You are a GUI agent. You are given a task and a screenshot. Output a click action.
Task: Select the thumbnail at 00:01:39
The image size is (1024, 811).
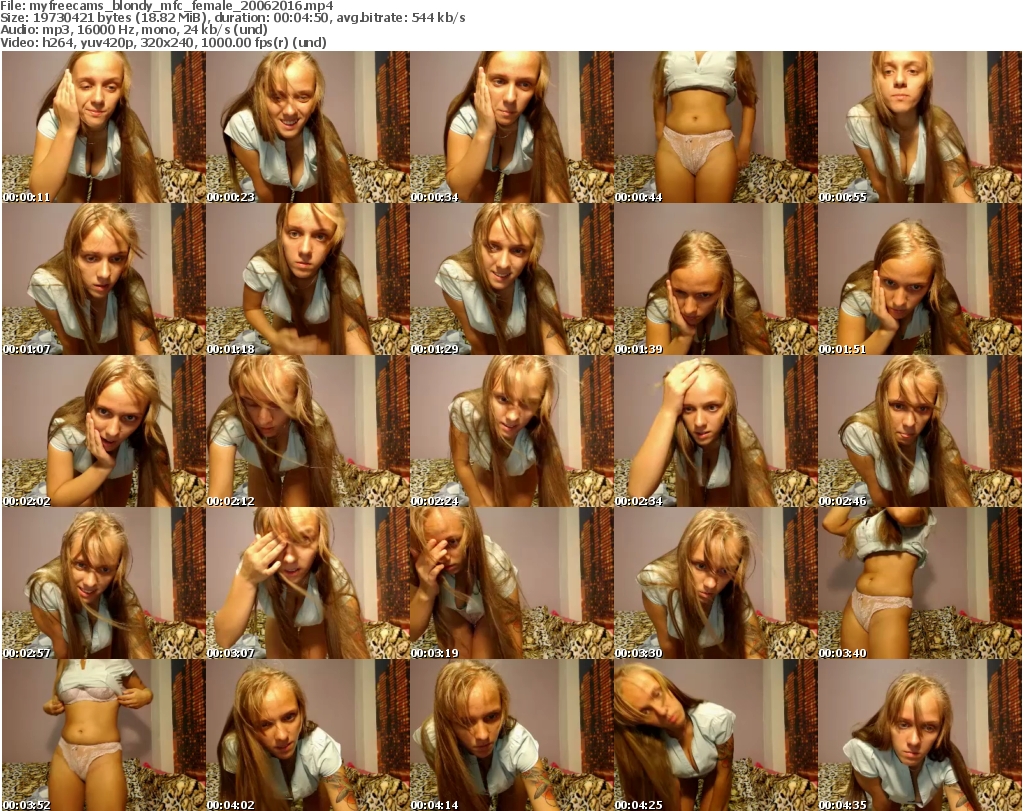click(x=715, y=279)
